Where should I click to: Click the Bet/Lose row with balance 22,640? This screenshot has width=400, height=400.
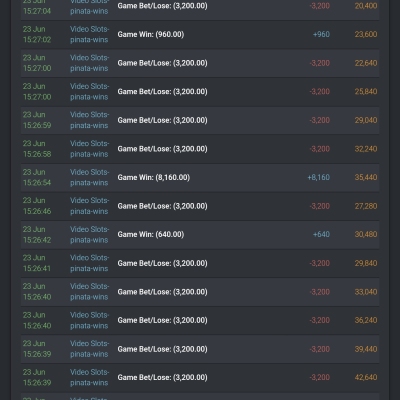point(200,63)
